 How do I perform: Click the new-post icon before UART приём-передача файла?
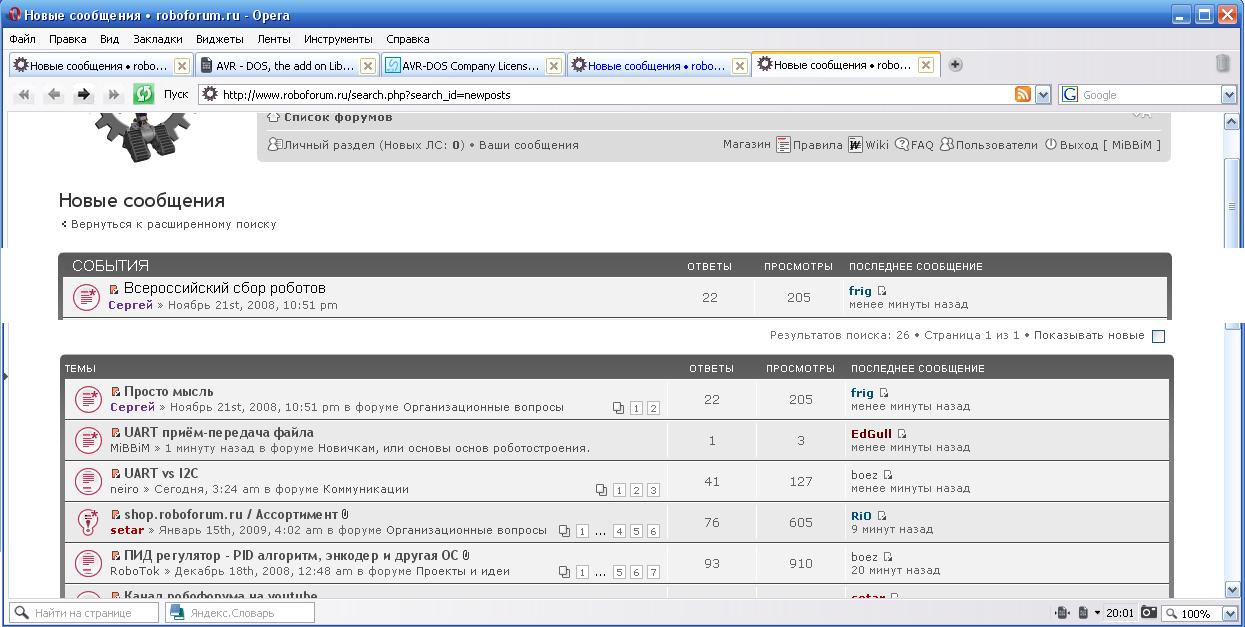click(116, 433)
